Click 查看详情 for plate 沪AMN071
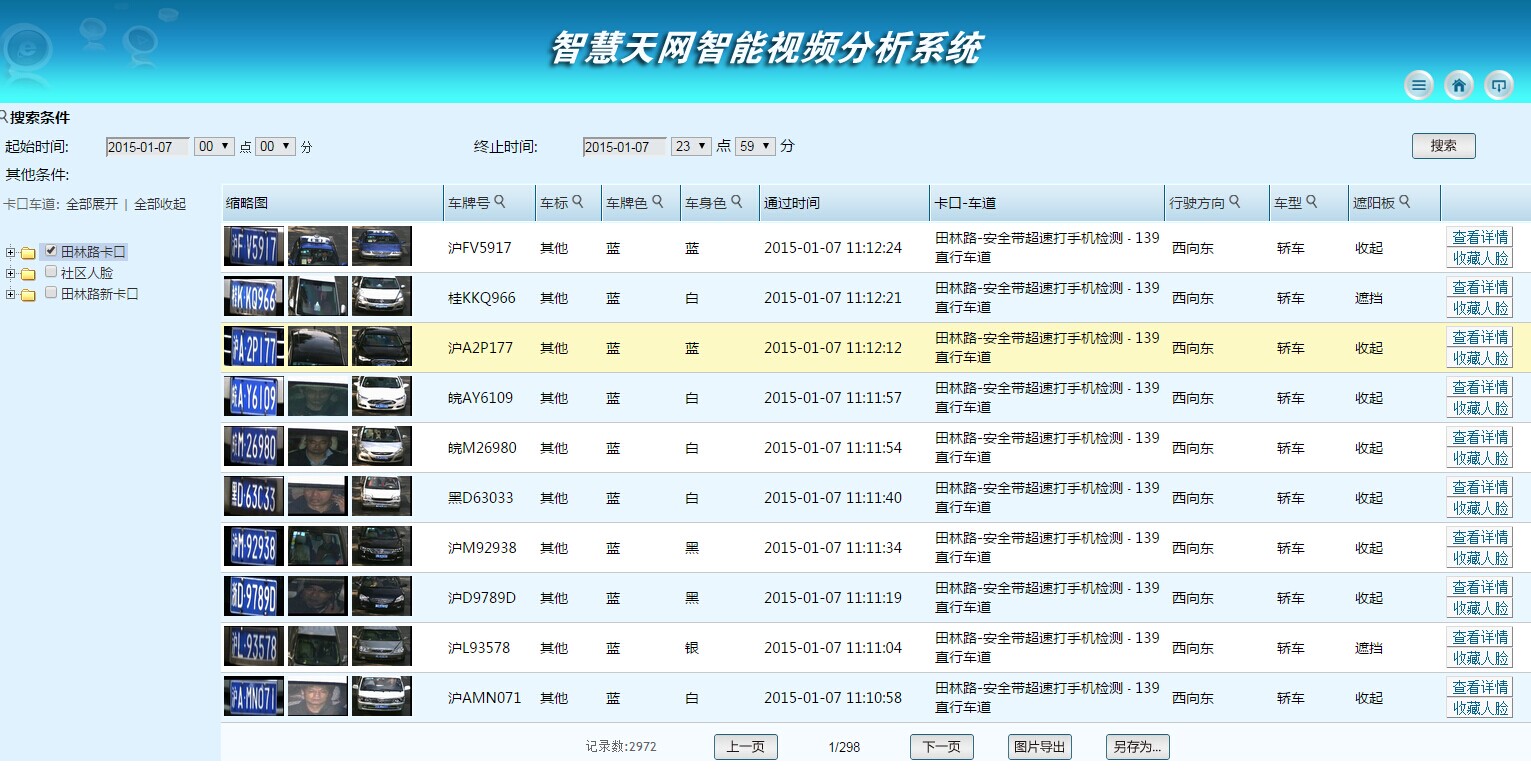Image resolution: width=1531 pixels, height=779 pixels. click(1480, 687)
